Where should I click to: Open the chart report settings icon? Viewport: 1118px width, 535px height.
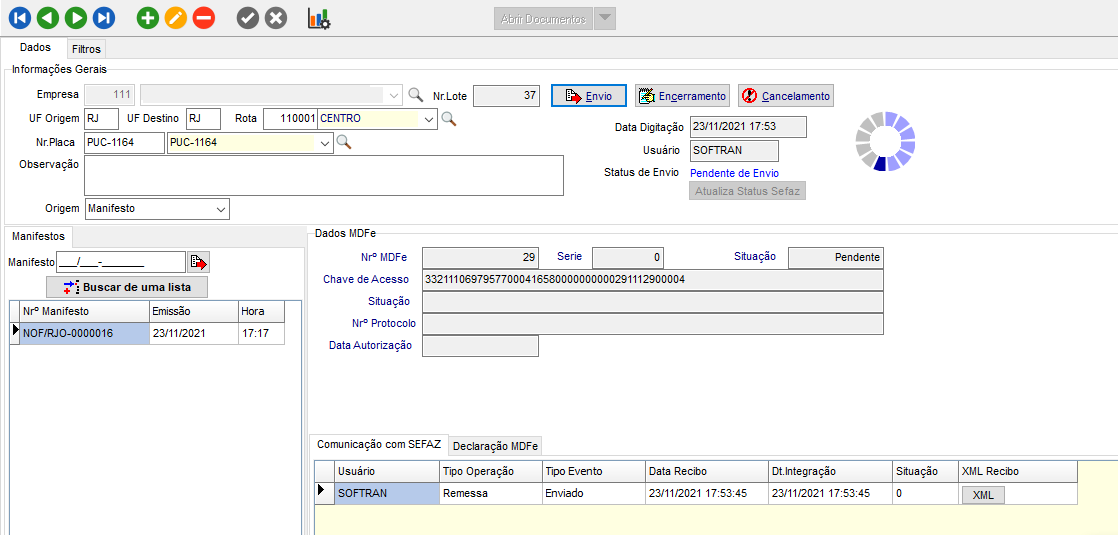(x=319, y=18)
